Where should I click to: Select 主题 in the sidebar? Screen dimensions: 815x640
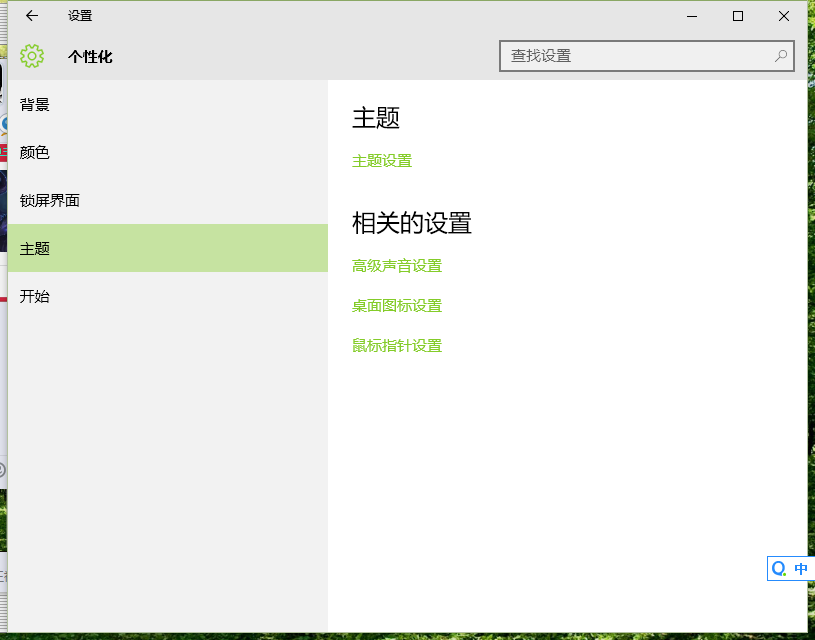click(x=168, y=248)
